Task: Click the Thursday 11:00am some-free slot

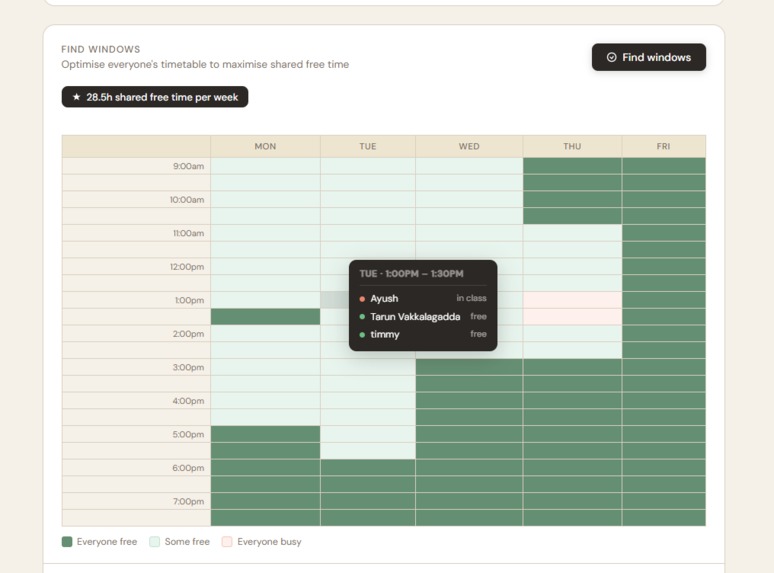Action: coord(572,233)
